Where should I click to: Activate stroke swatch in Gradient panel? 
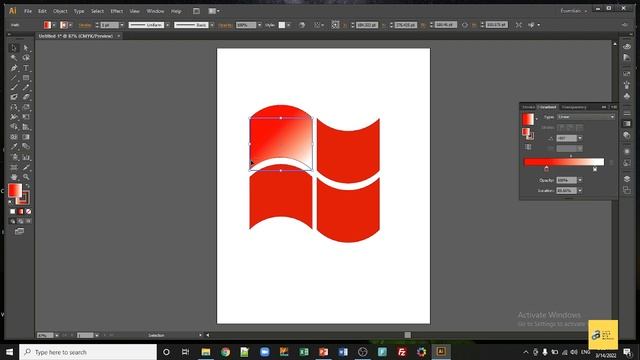click(x=530, y=135)
